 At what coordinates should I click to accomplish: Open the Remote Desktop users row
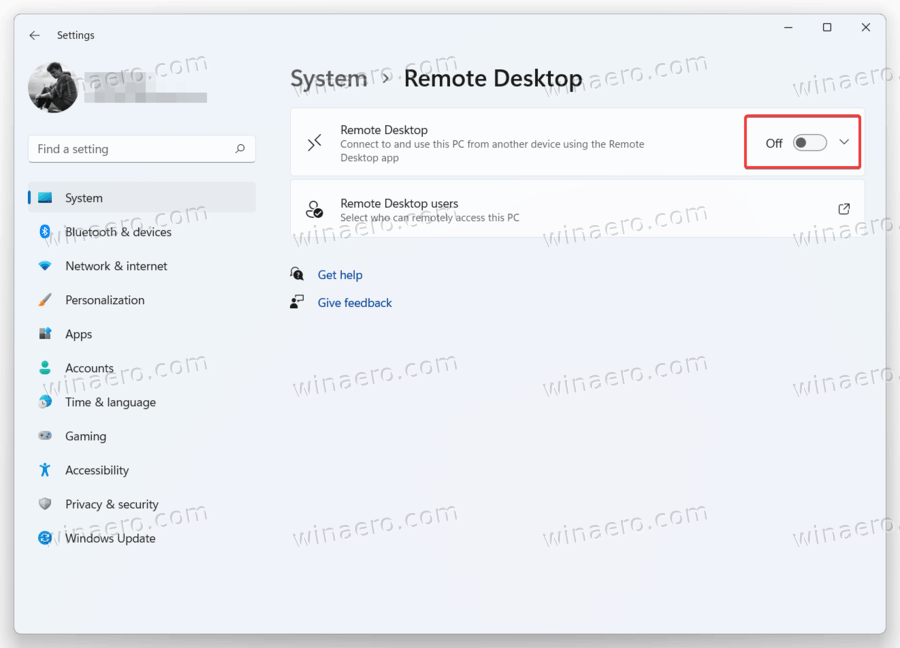point(577,209)
